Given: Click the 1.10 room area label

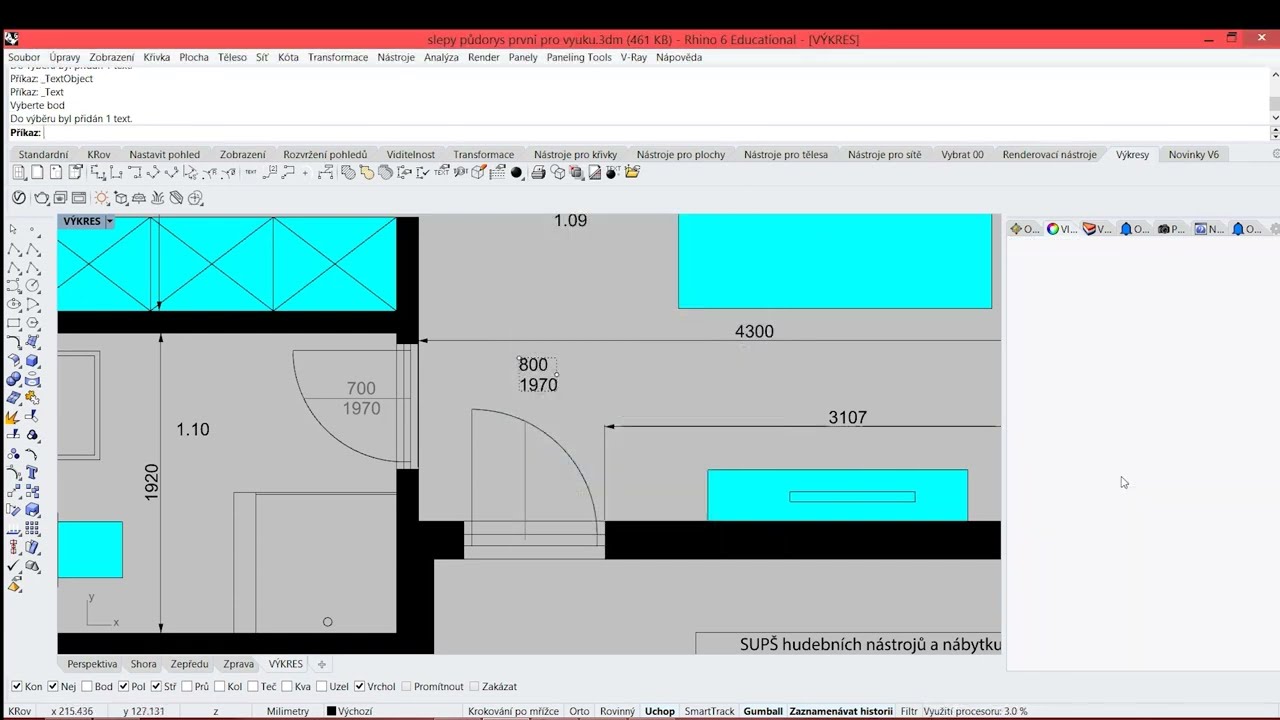Looking at the screenshot, I should coord(193,429).
